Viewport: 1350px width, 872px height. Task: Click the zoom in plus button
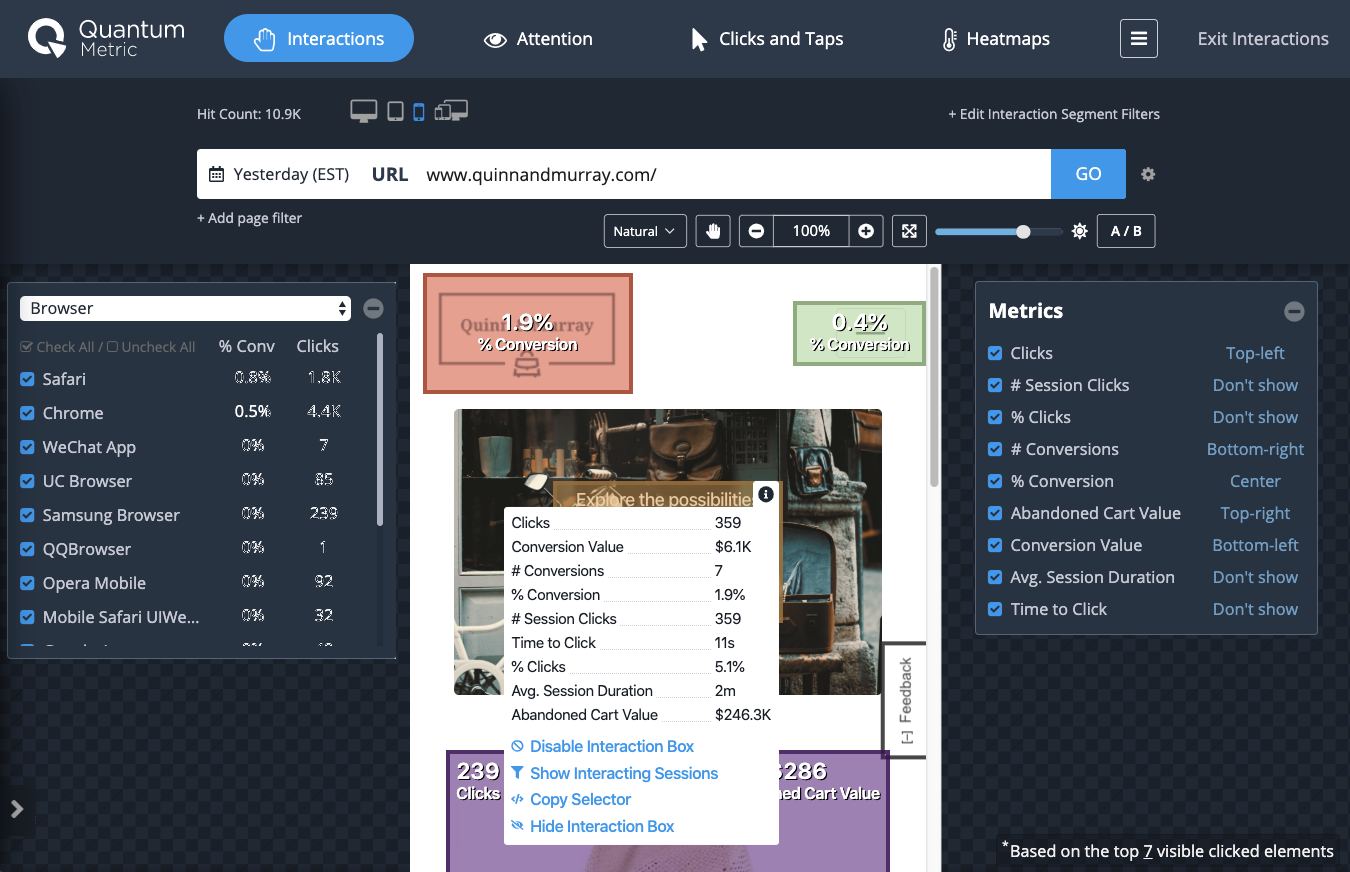pyautogui.click(x=866, y=231)
